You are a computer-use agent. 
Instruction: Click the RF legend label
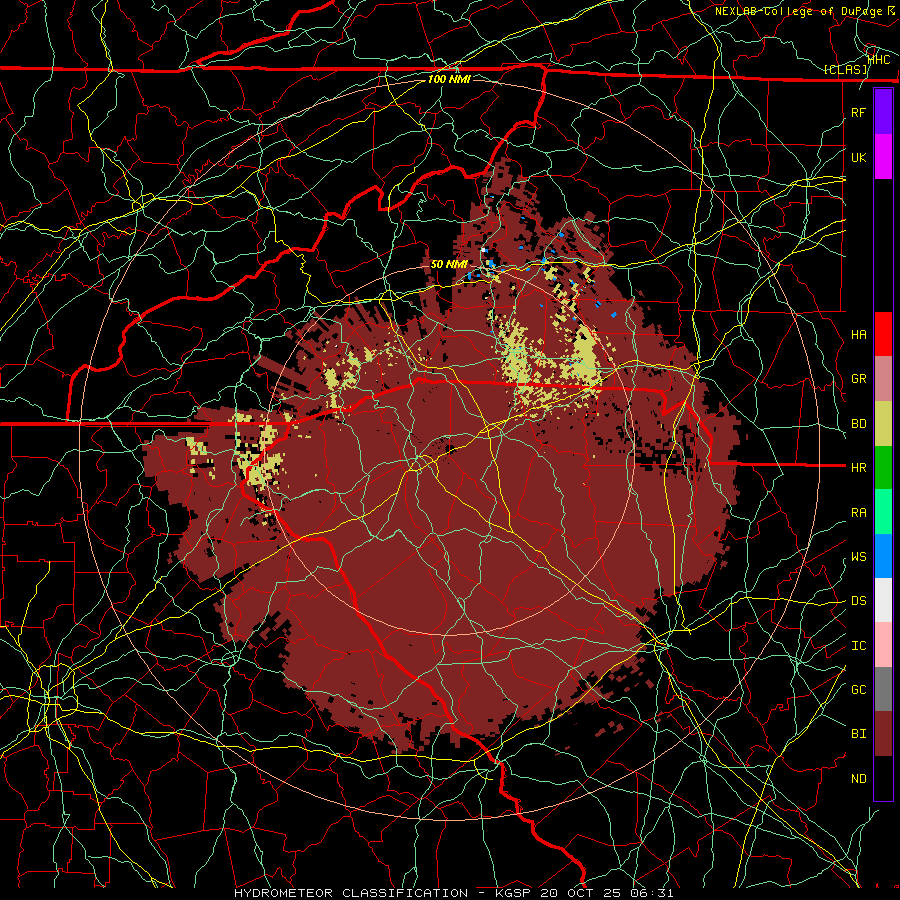(x=859, y=112)
